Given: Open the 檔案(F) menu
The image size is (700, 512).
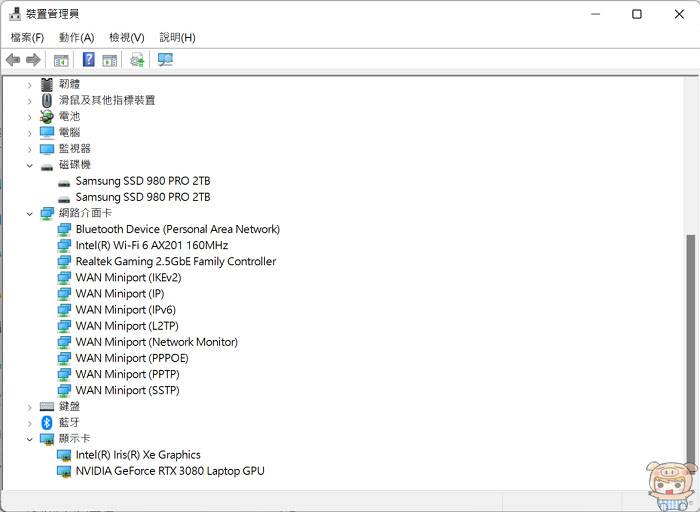Looking at the screenshot, I should 27,37.
